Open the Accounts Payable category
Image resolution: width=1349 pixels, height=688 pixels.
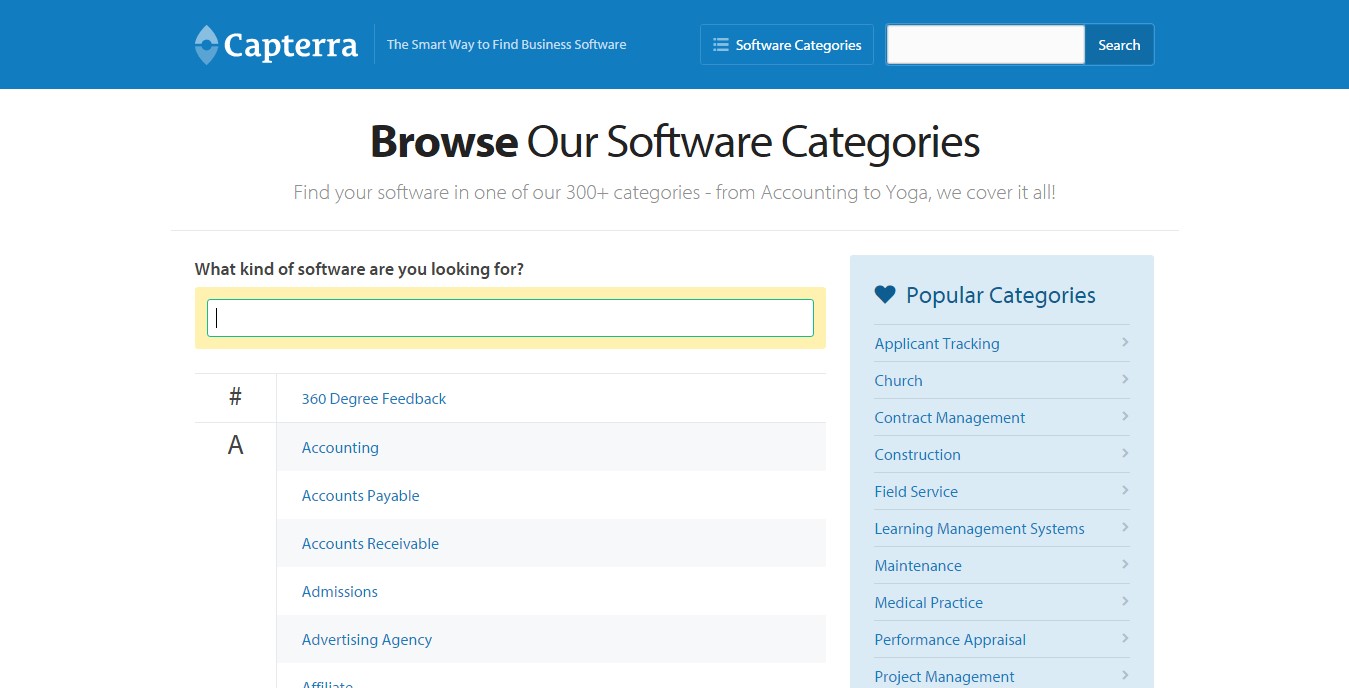360,495
